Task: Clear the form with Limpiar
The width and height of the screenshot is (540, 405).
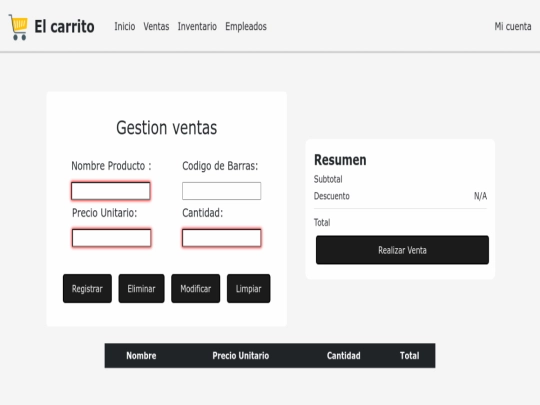Action: click(249, 289)
